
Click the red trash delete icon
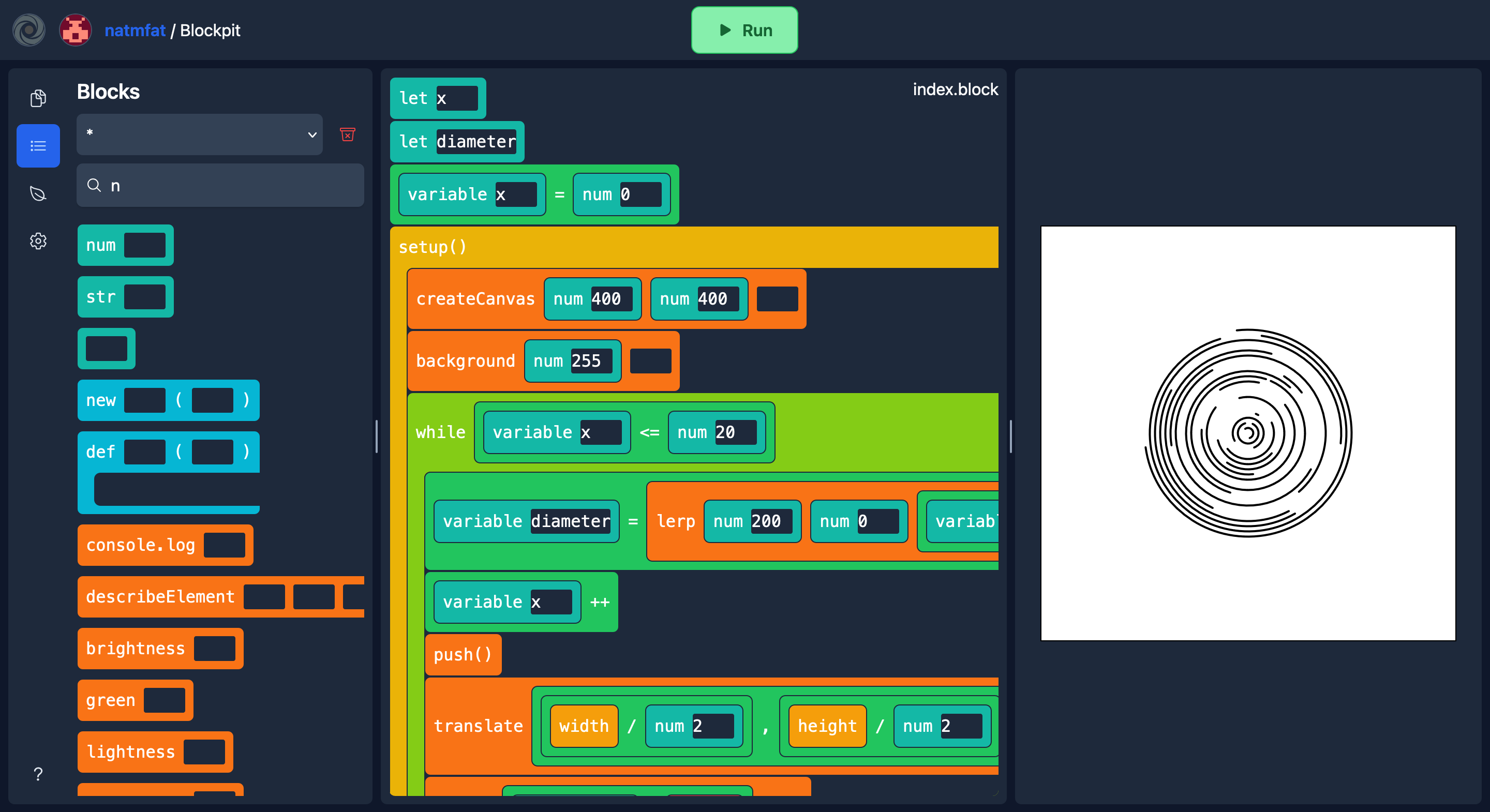348,134
